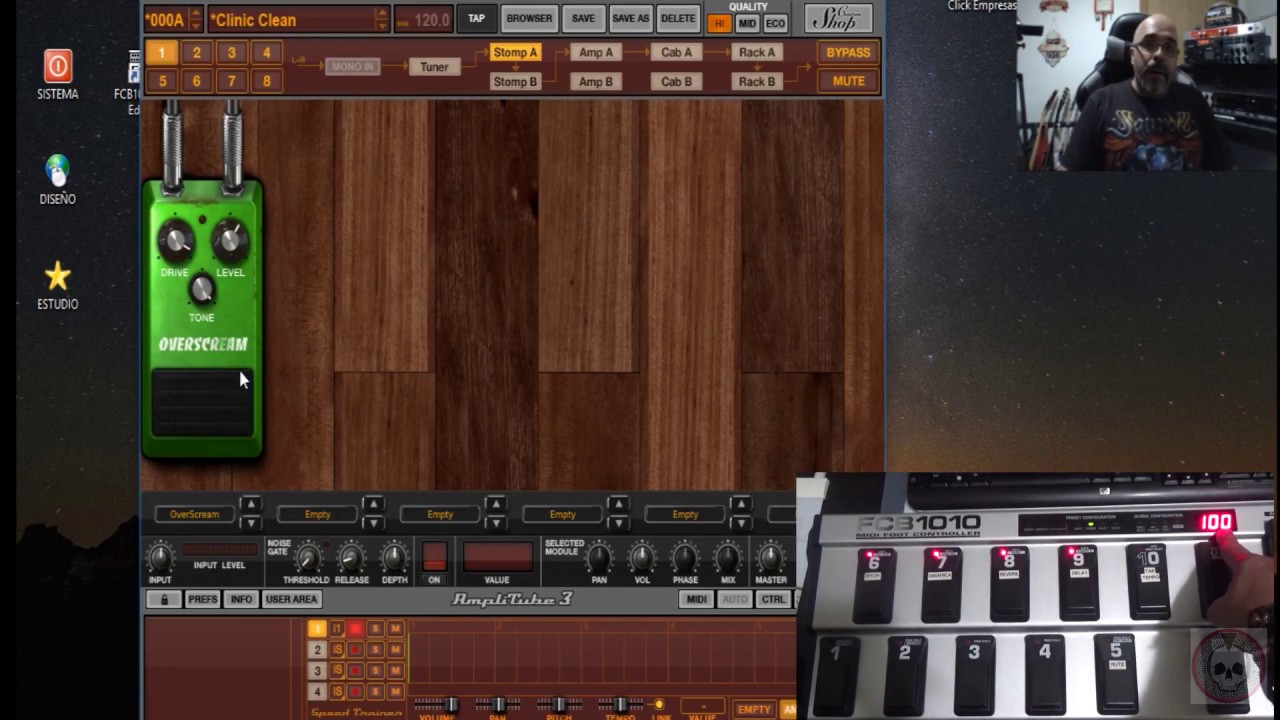The height and width of the screenshot is (720, 1280).
Task: Click the input icon on track 1
Action: click(337, 629)
